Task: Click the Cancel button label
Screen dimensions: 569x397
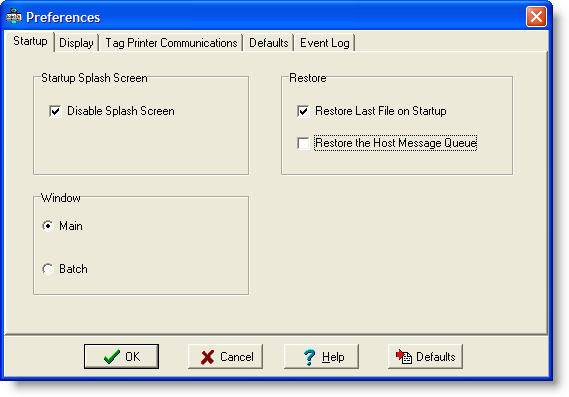Action: coord(237,357)
